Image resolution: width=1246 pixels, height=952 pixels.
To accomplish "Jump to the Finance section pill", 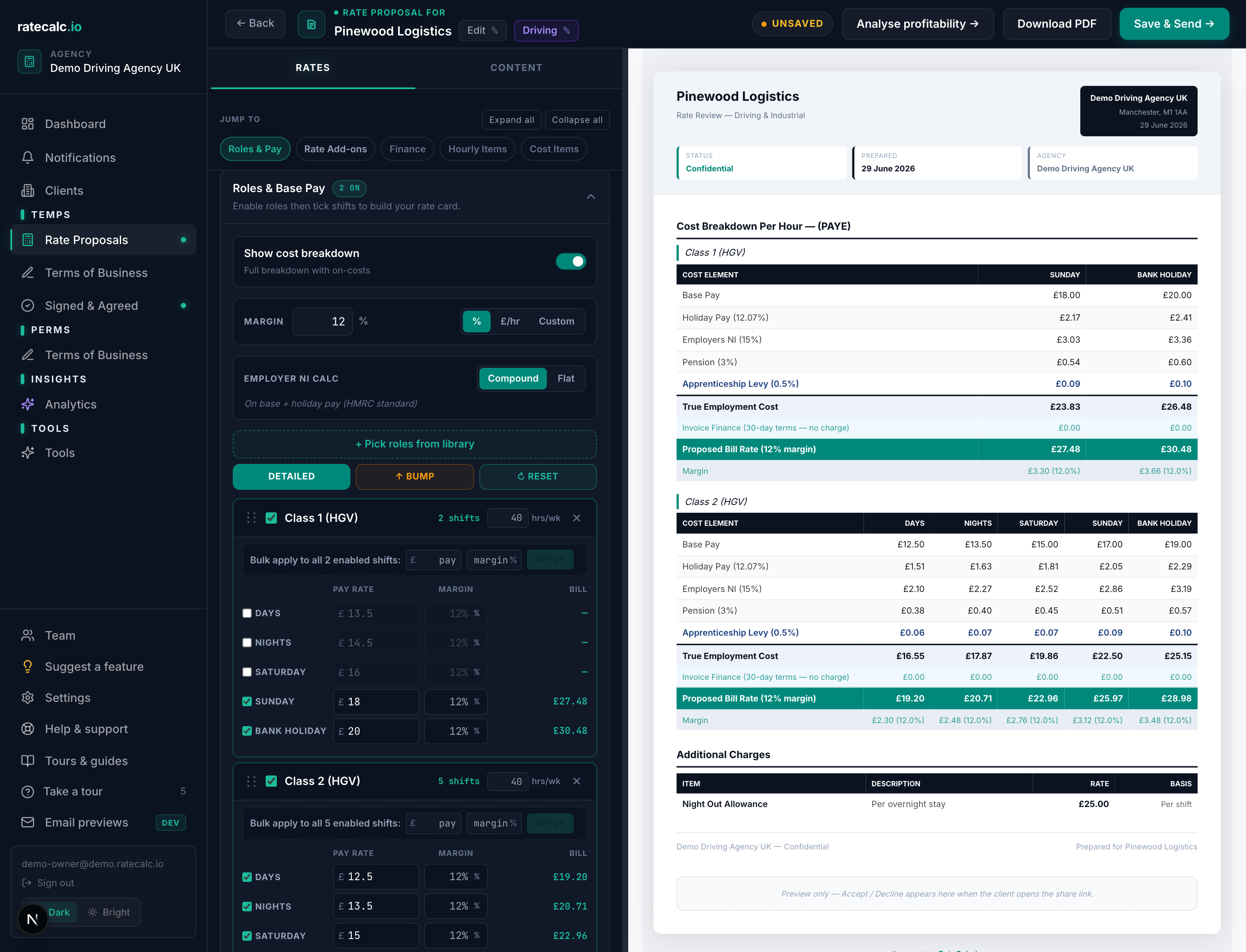I will (x=408, y=149).
